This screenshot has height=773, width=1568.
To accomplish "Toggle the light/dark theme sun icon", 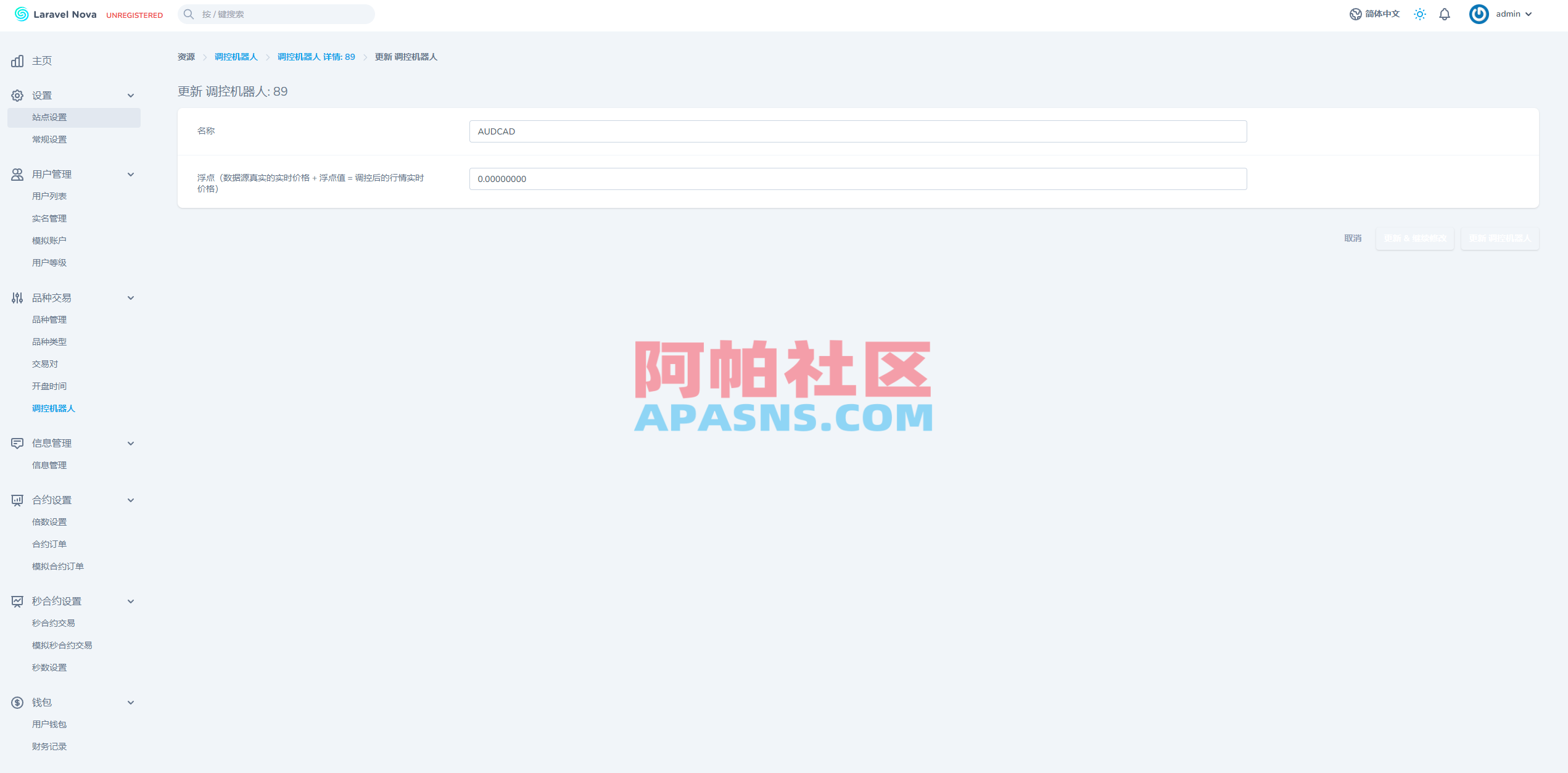I will pos(1419,14).
